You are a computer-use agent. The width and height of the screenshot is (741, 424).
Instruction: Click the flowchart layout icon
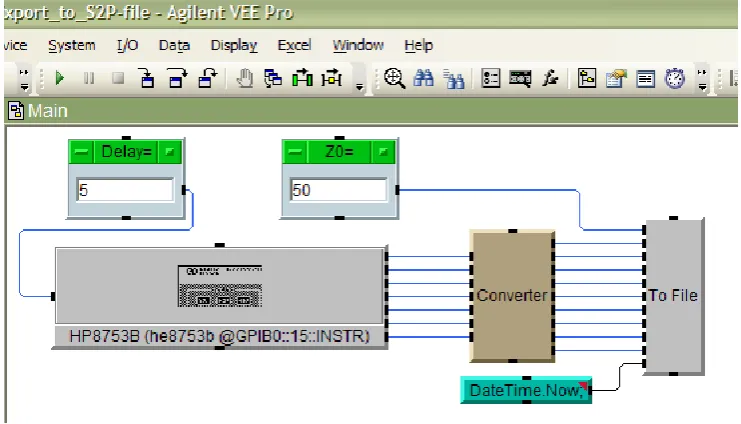(x=587, y=78)
